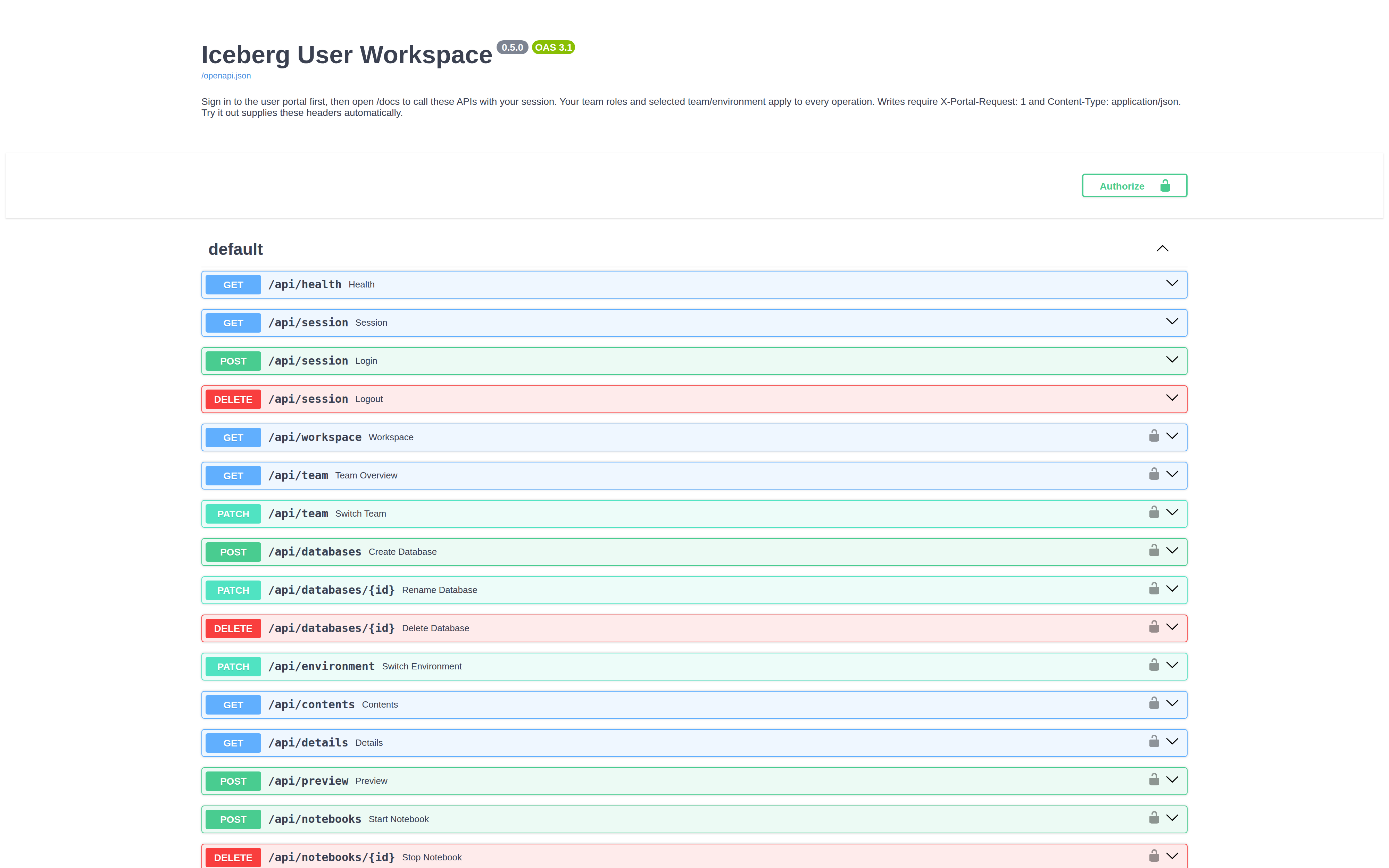Expand the Preview operation chevron
The width and height of the screenshot is (1389, 868).
[x=1172, y=779]
